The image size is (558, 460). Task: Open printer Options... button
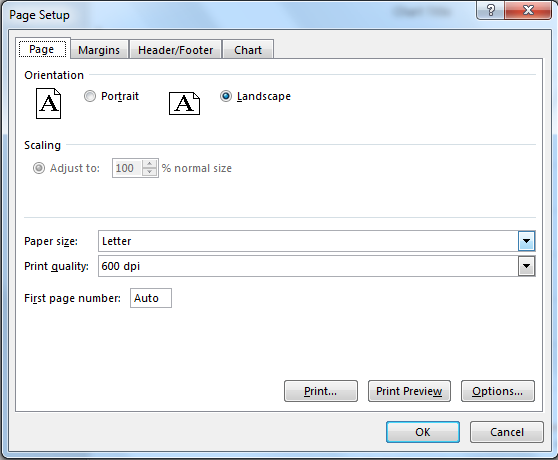[498, 391]
